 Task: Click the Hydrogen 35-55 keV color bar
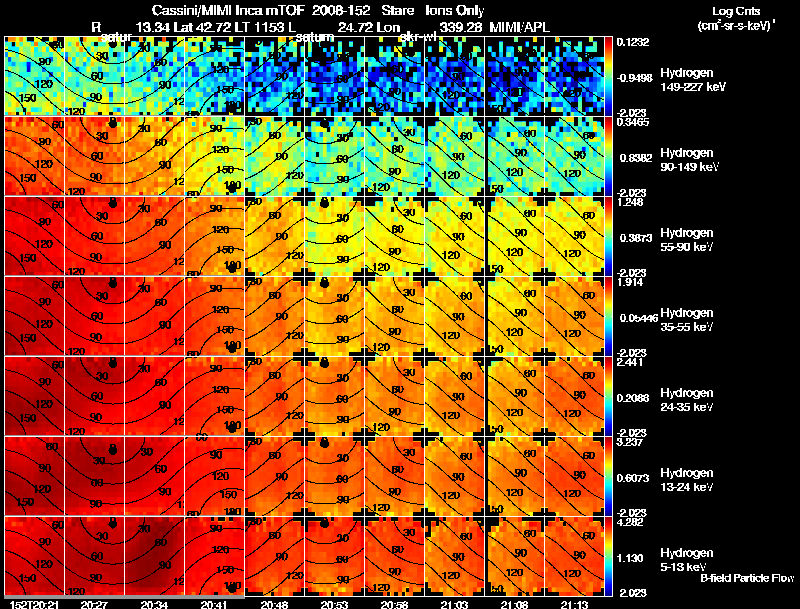[608, 316]
